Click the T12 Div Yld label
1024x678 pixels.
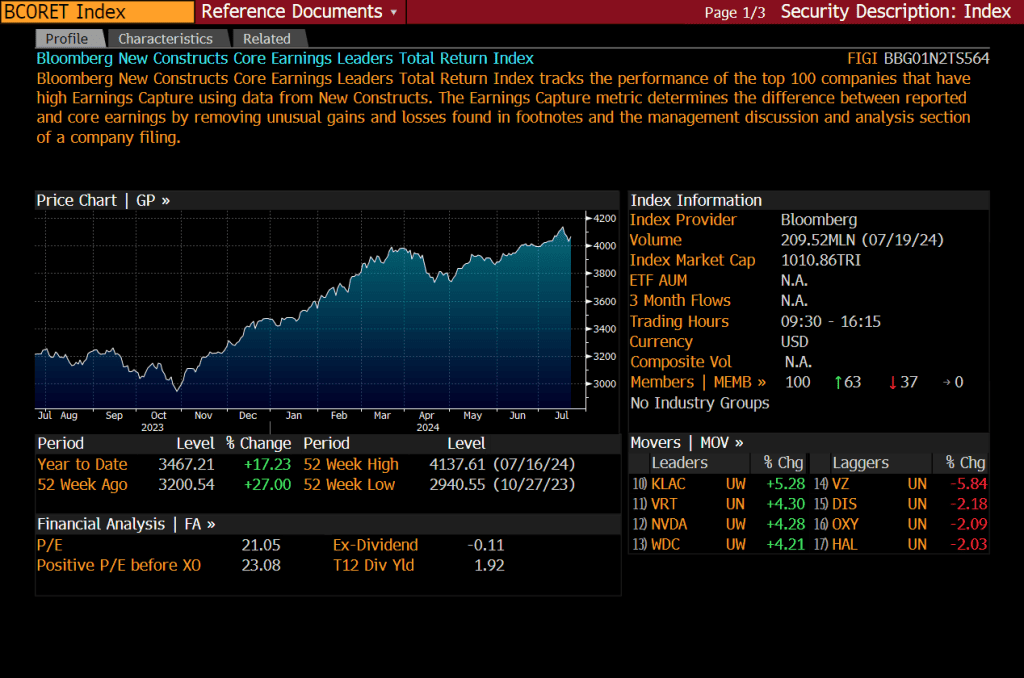pos(374,565)
